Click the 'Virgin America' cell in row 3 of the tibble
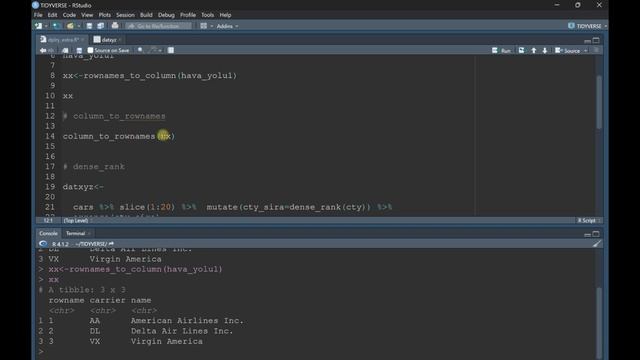640x360 pixels. click(x=167, y=341)
